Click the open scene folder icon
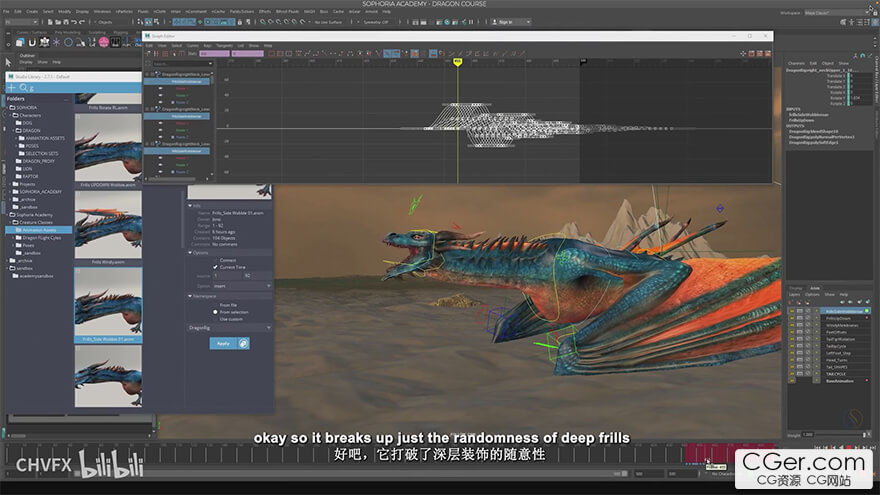The width and height of the screenshot is (880, 495). (58, 22)
